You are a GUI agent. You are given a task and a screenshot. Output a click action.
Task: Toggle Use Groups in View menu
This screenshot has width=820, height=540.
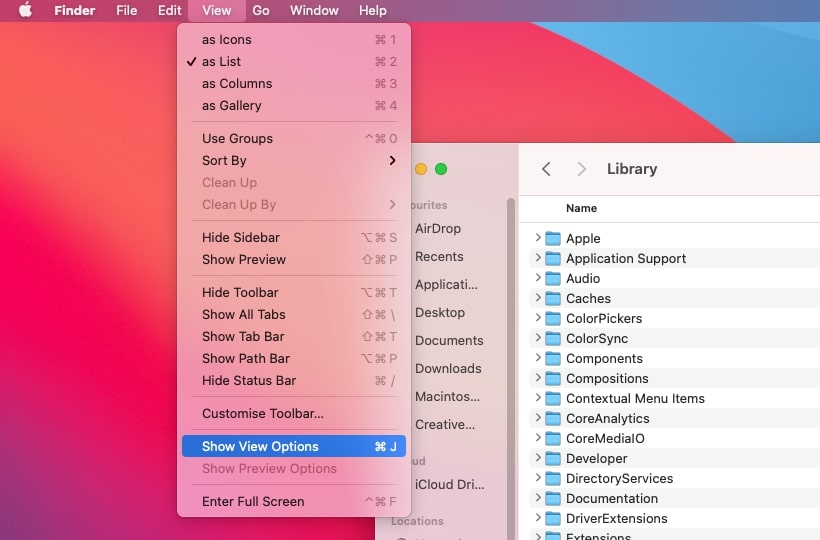pyautogui.click(x=294, y=139)
